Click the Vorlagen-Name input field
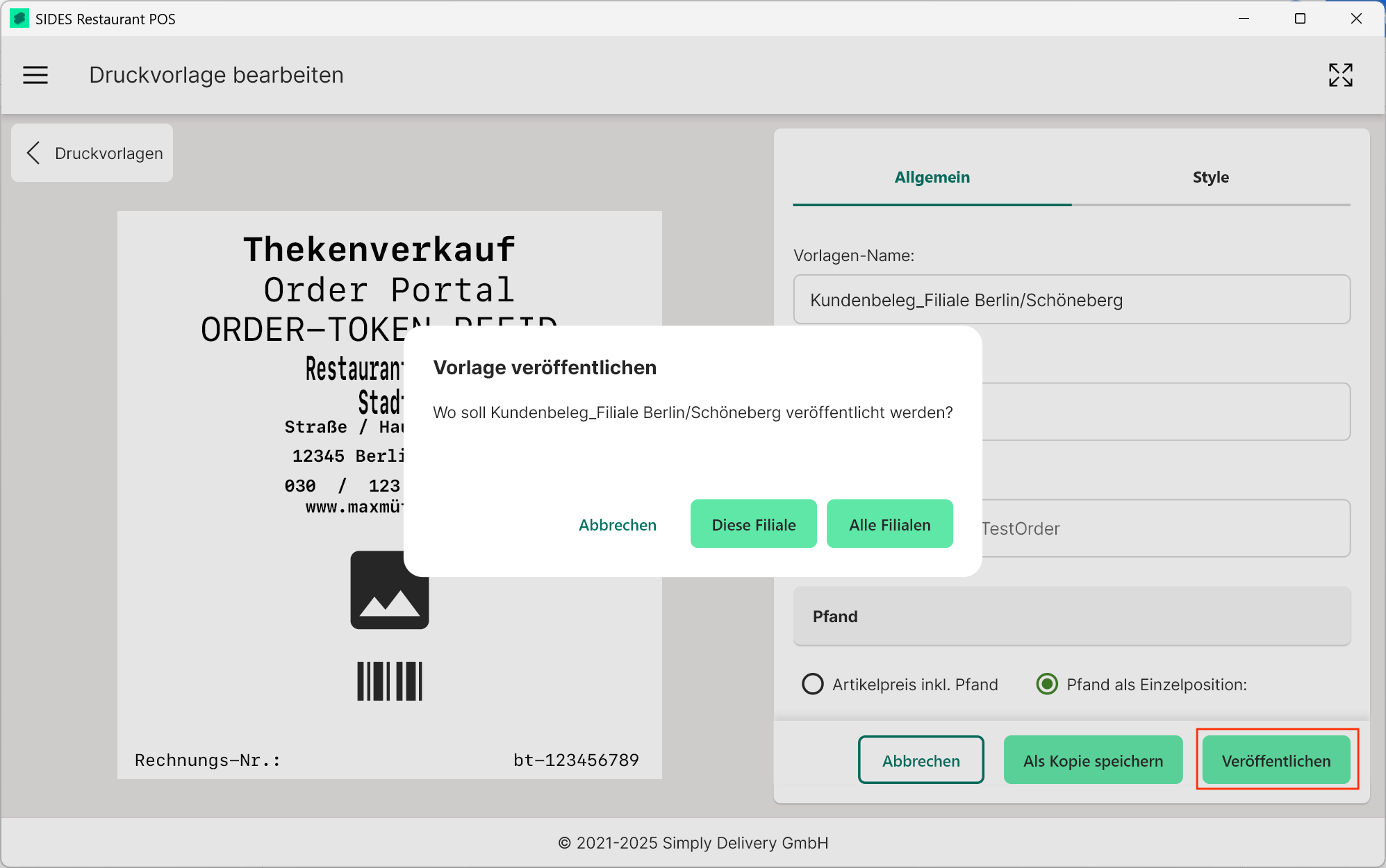The width and height of the screenshot is (1386, 868). (x=1071, y=300)
